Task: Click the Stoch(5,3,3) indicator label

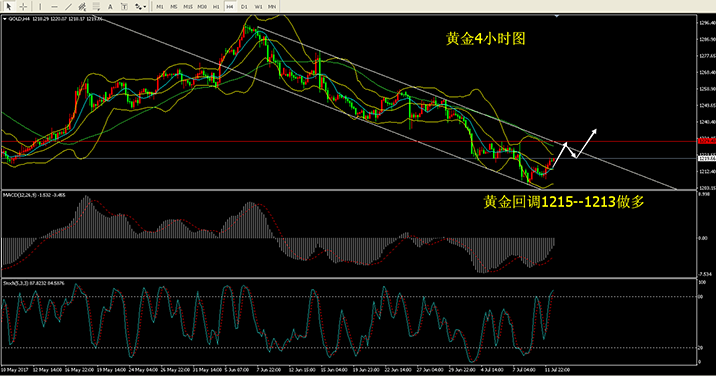Action: coord(34,283)
